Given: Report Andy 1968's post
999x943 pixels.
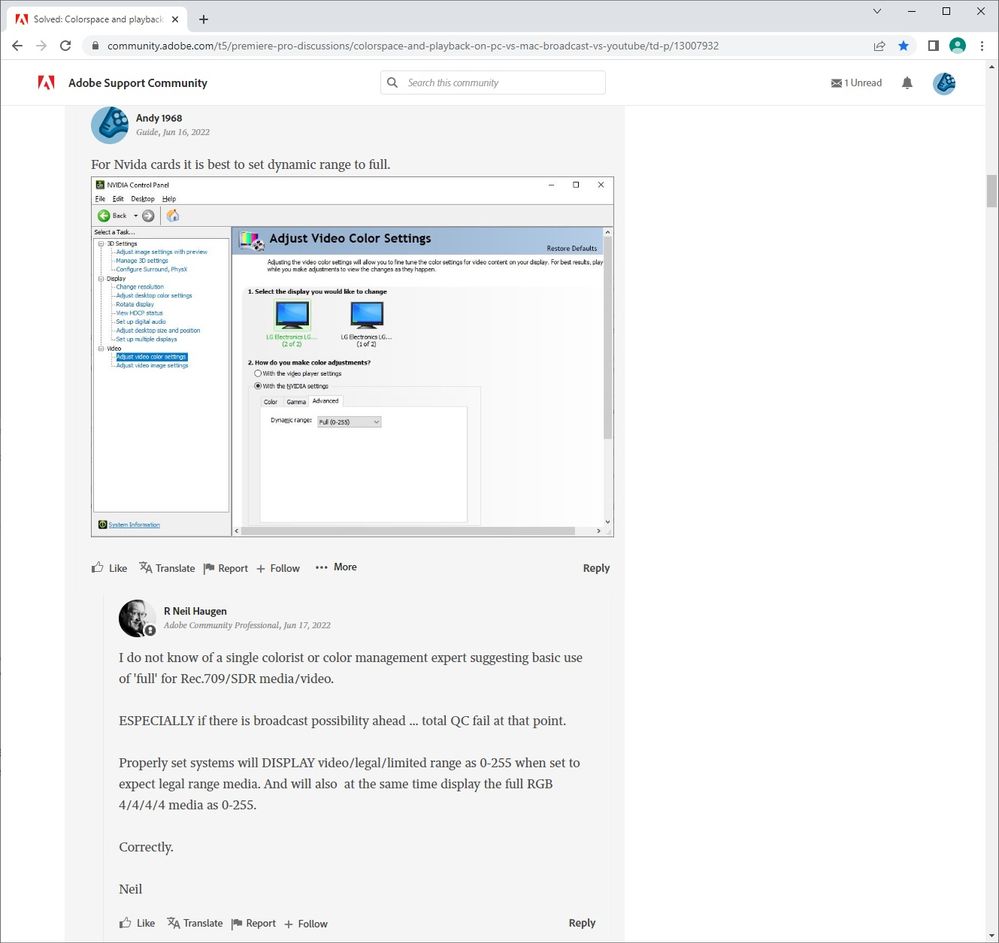Looking at the screenshot, I should coord(226,568).
